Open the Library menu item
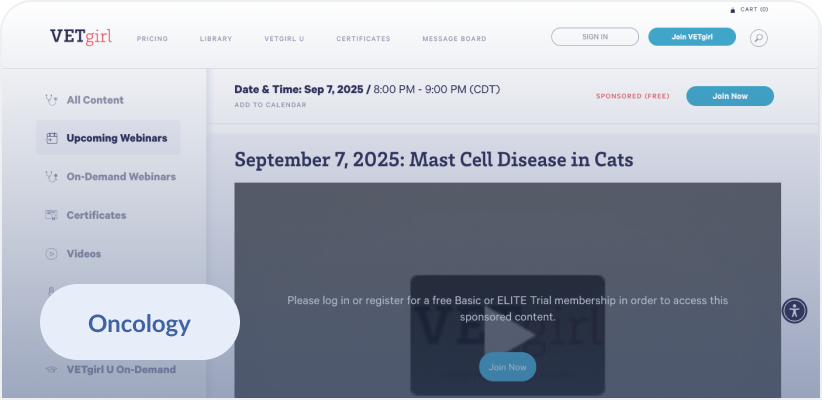This screenshot has width=822, height=400. 215,39
